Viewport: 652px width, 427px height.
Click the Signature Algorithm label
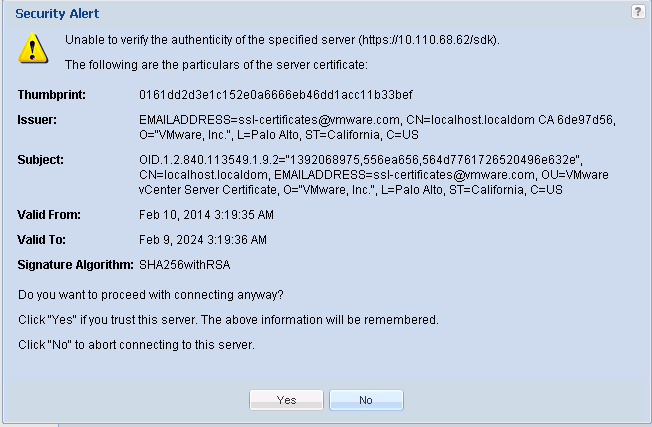75,265
